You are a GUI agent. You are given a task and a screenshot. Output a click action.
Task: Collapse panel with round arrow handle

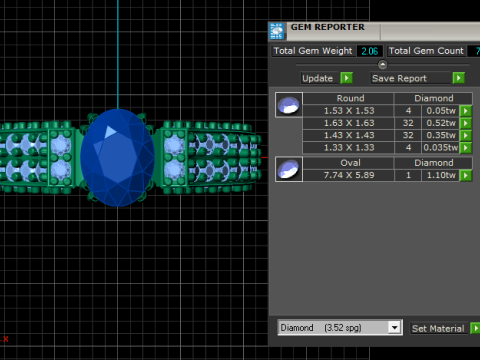click(x=383, y=64)
